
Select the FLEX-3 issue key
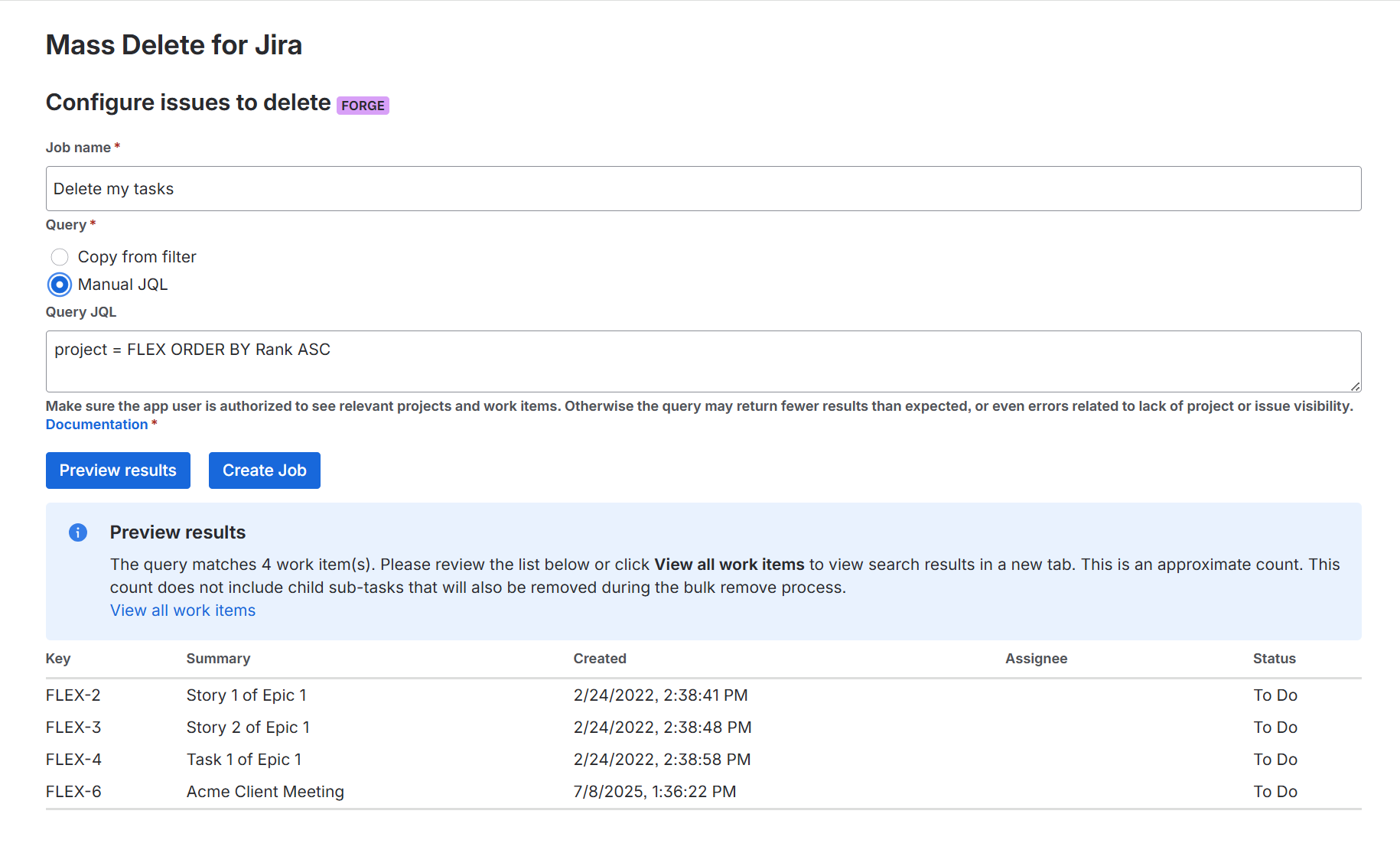click(73, 728)
